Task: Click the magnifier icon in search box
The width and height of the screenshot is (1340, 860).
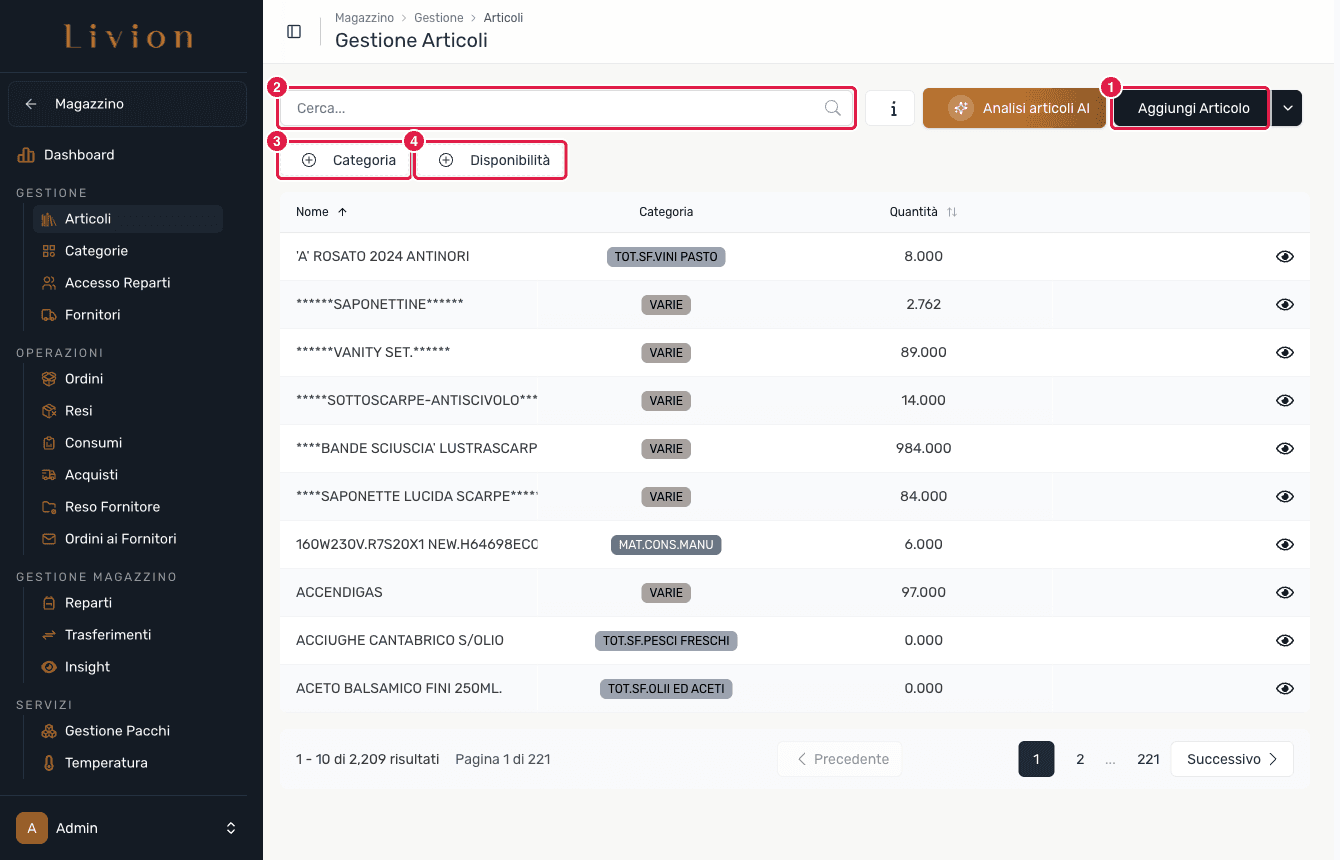Action: [x=832, y=108]
